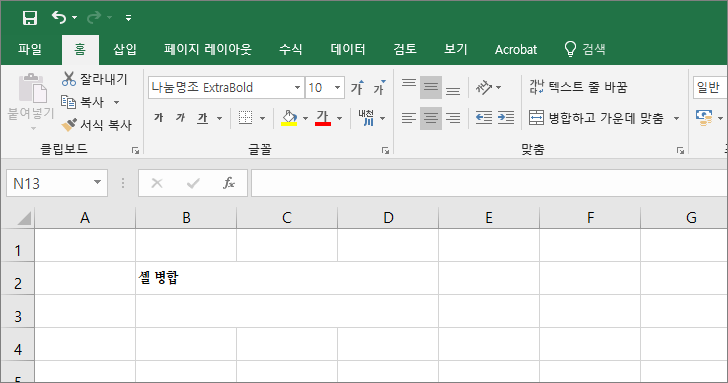Image resolution: width=728 pixels, height=383 pixels.
Task: Click the cancel X in formula bar
Action: coord(157,183)
